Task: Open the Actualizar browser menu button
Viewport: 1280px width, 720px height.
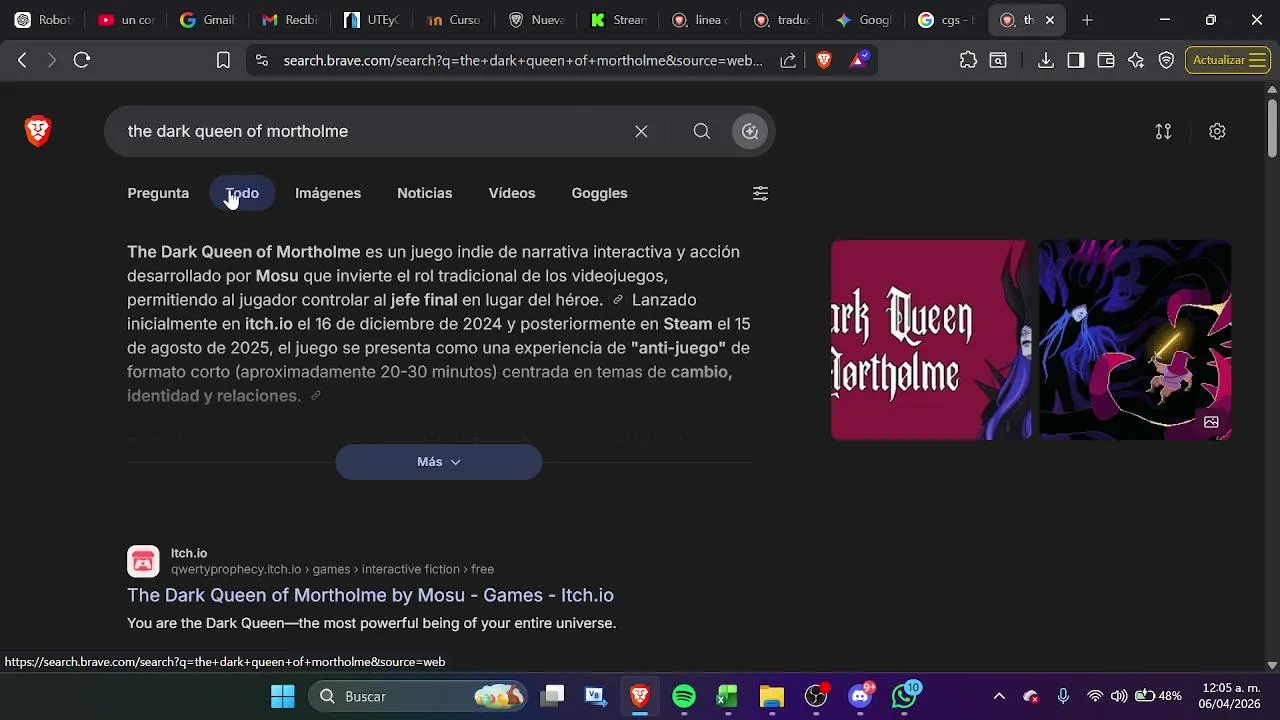Action: [1227, 60]
